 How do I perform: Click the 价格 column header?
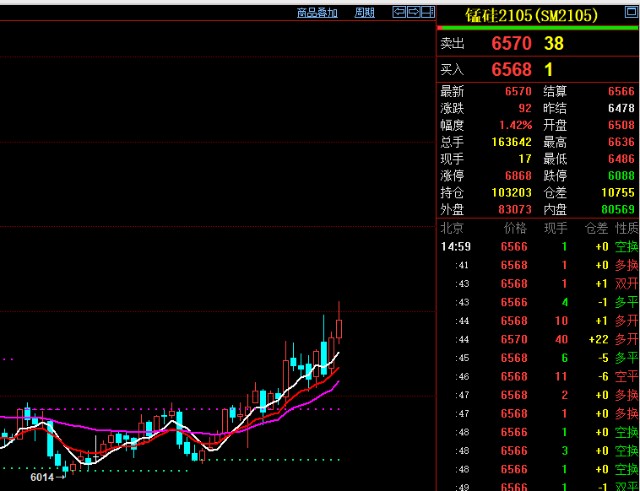click(514, 228)
